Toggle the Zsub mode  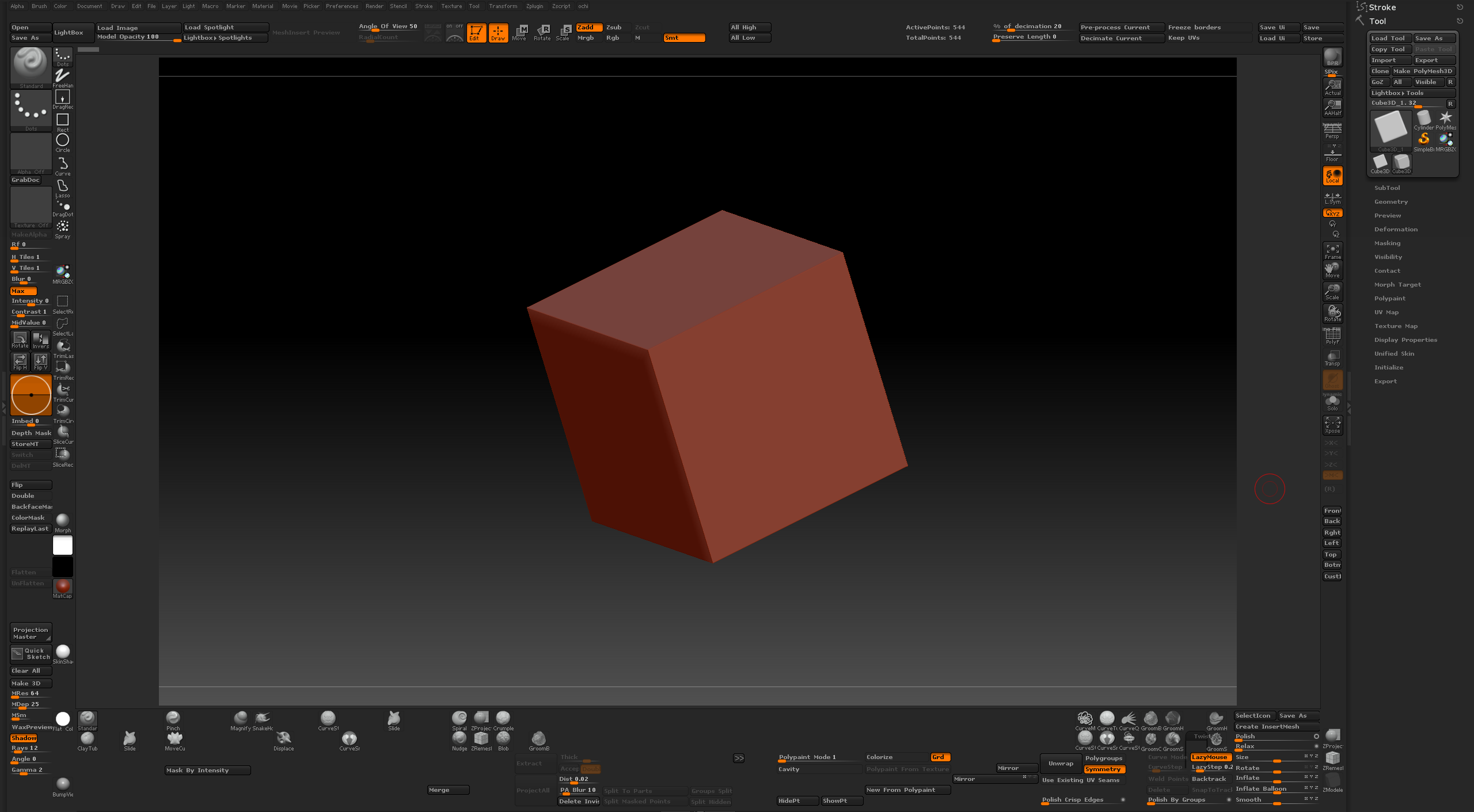click(x=616, y=27)
